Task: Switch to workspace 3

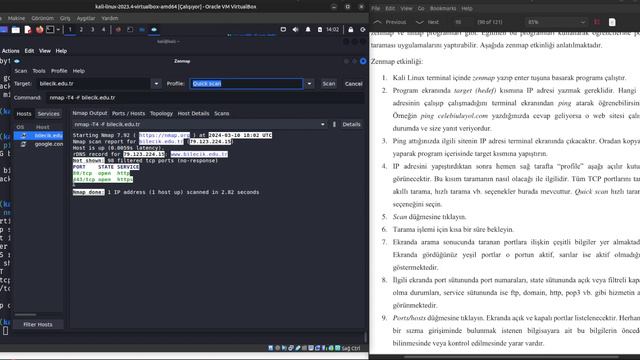Action: 92,29
